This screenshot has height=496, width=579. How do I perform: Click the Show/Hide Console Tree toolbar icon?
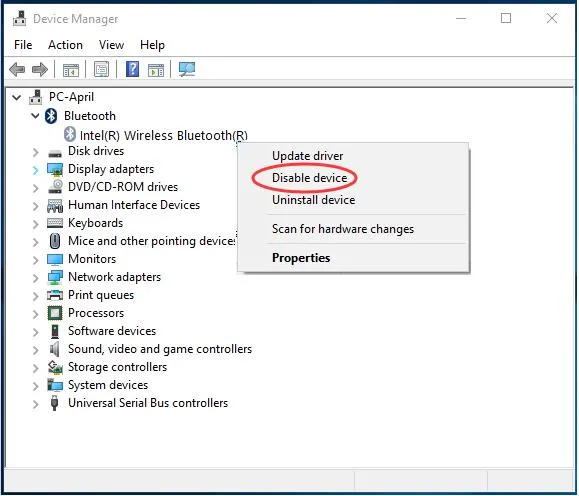[71, 69]
